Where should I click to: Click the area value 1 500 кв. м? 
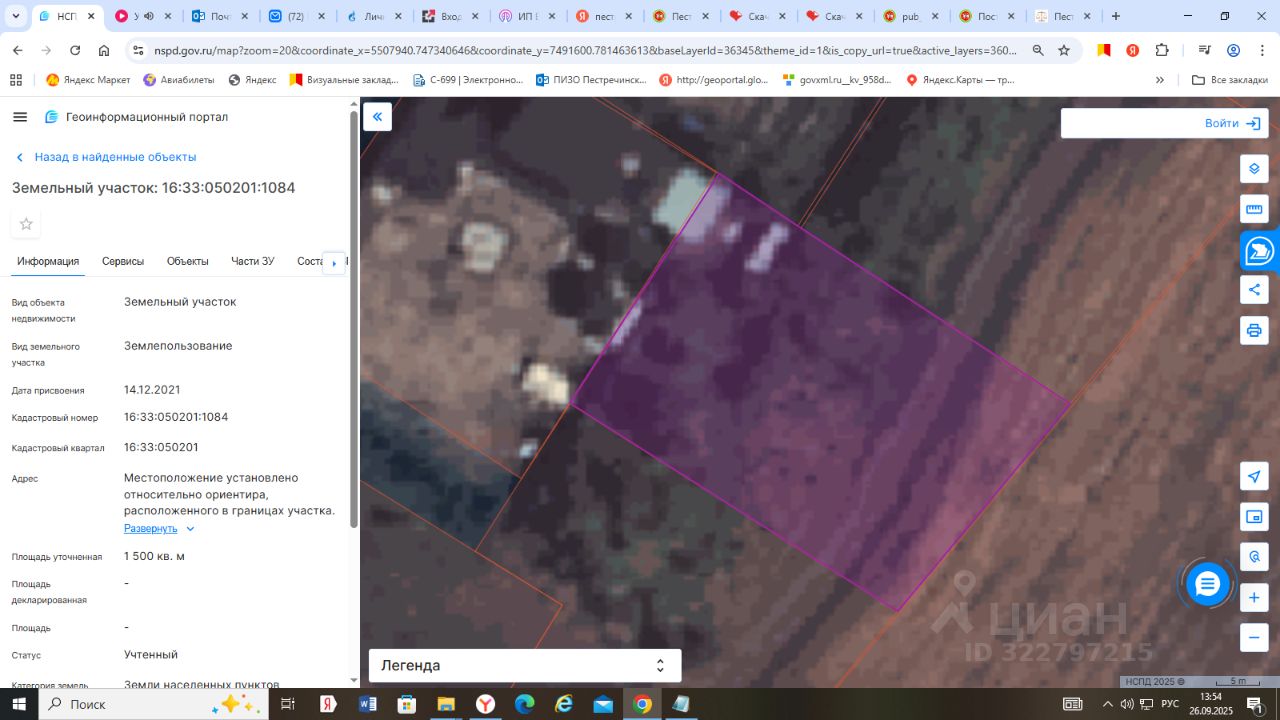154,556
